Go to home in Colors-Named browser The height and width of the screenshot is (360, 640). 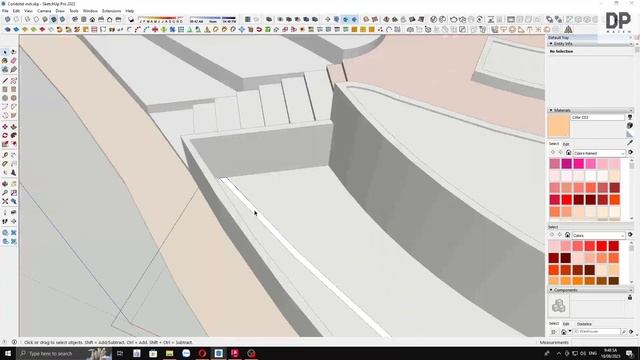click(568, 153)
